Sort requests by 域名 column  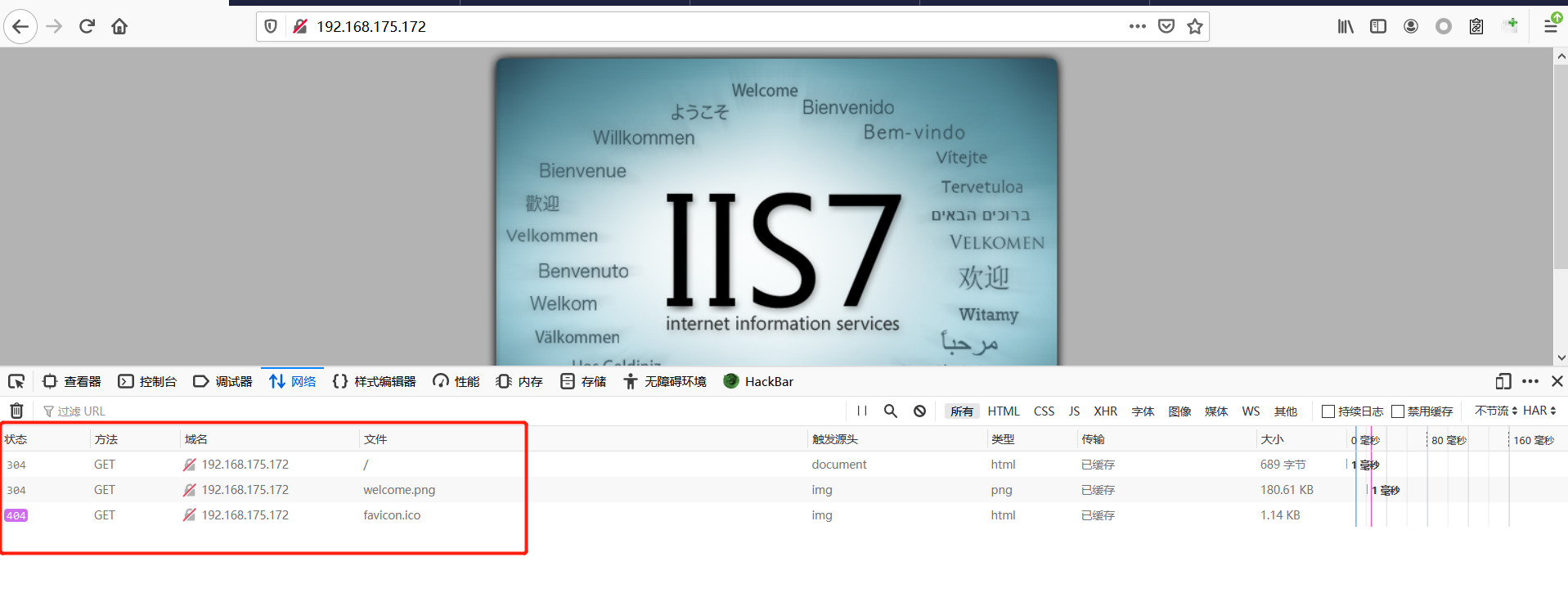click(x=270, y=439)
